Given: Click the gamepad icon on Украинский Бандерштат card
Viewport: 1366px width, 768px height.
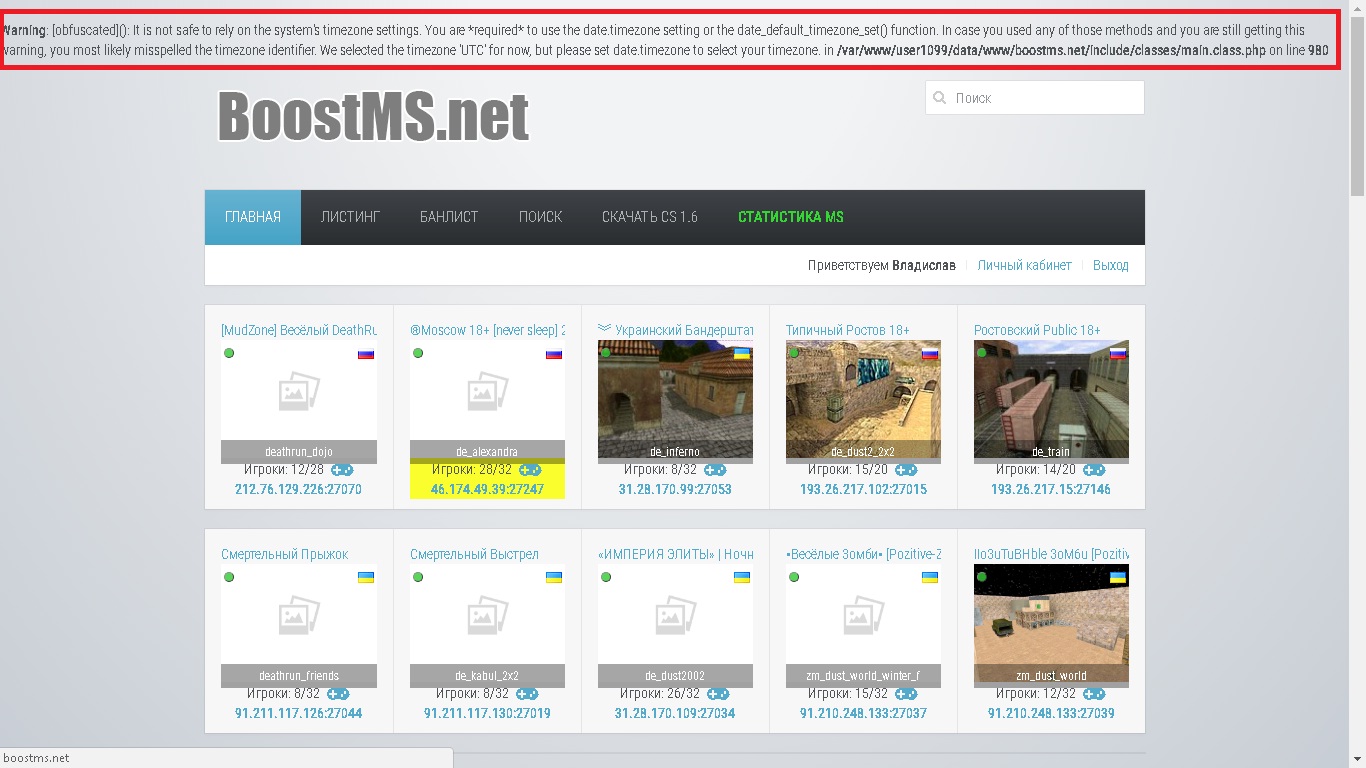Looking at the screenshot, I should click(x=715, y=470).
